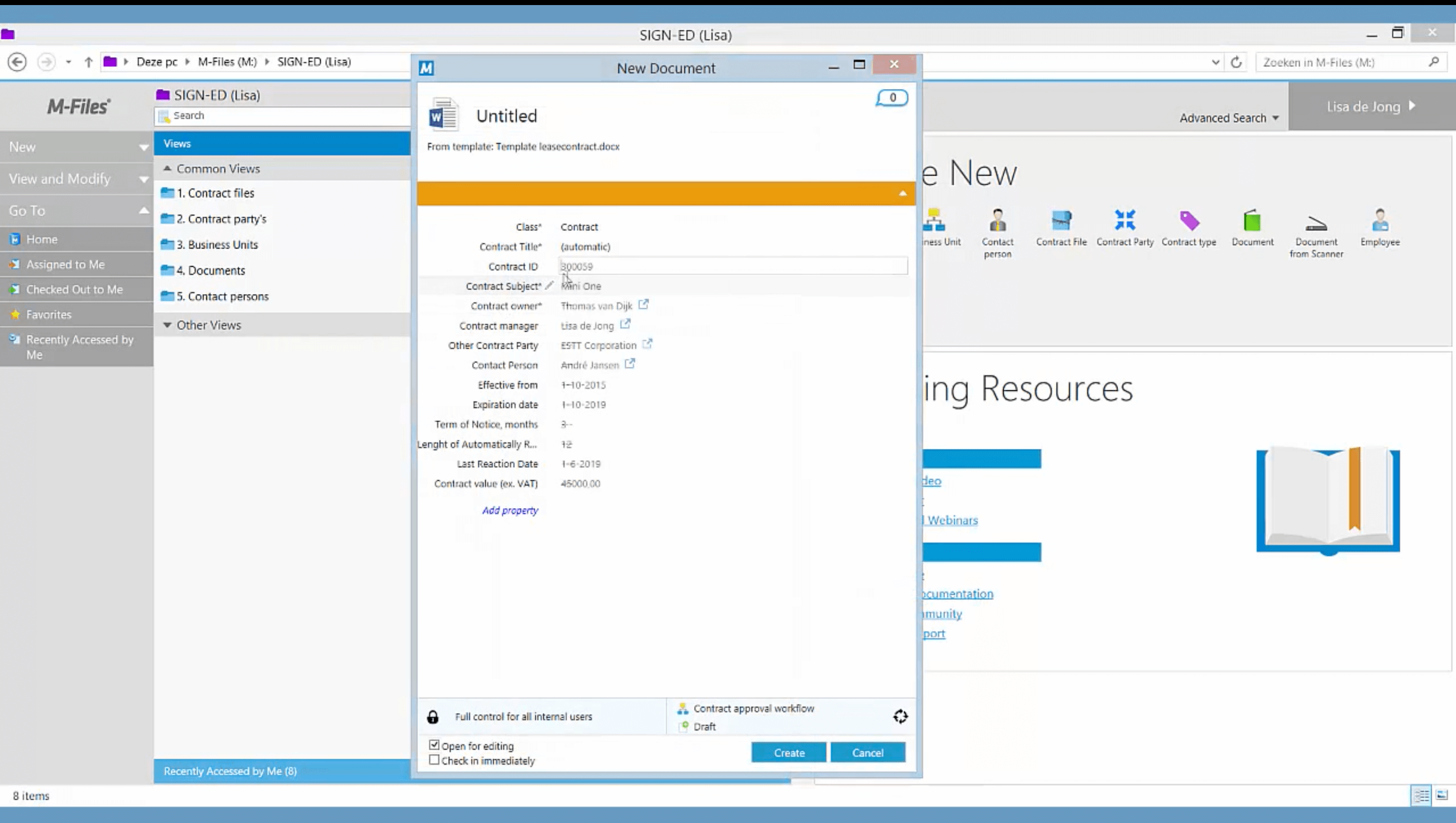Open the recent locations dropdown arrow
Screen dimensions: 1456x823
[68, 62]
